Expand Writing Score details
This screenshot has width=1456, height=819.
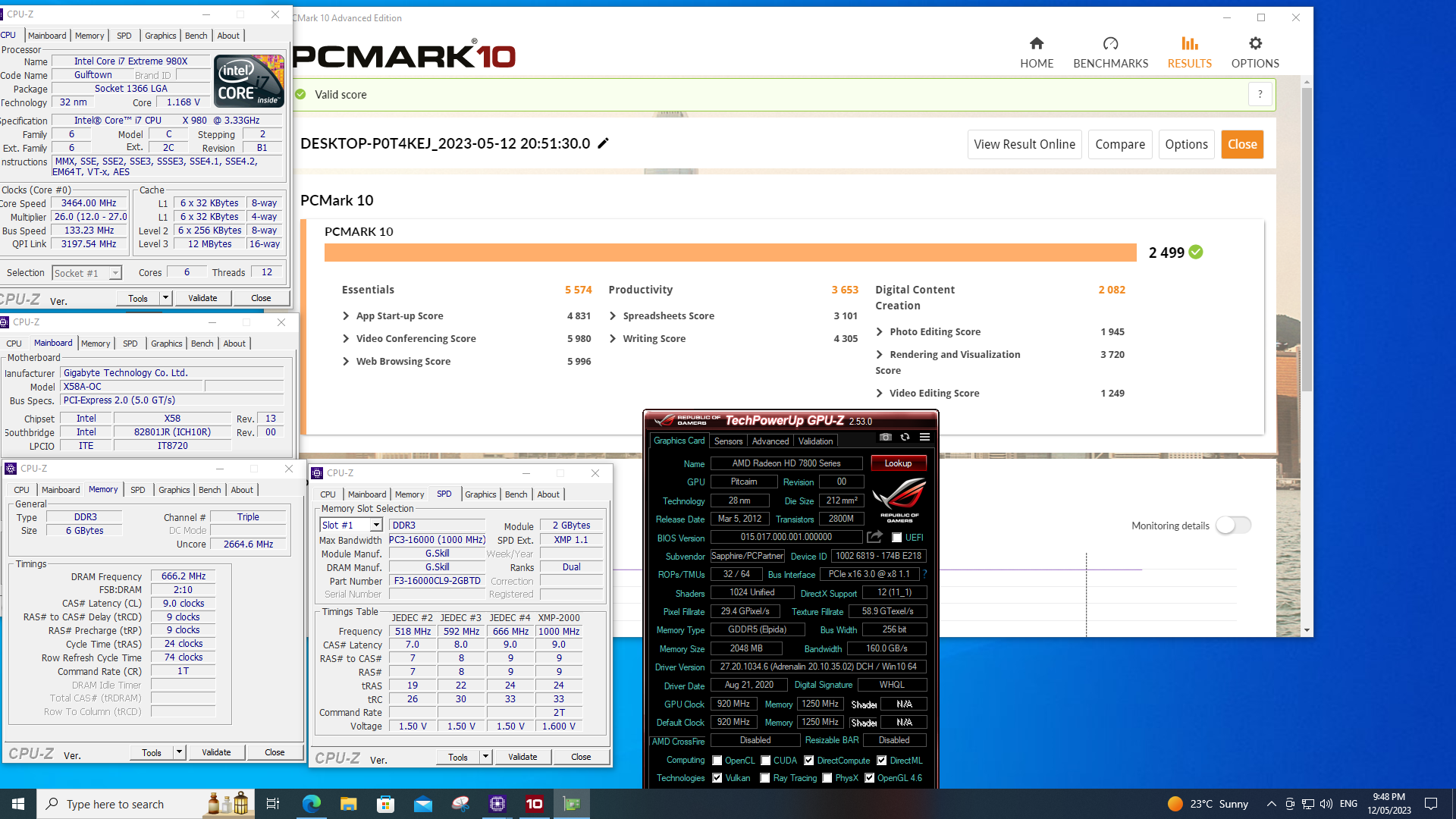tap(613, 339)
